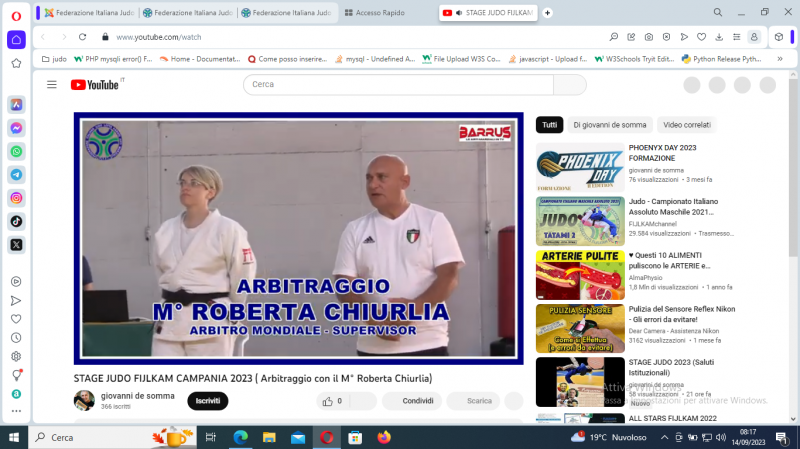Viewport: 800px width, 449px height.
Task: Open the Aria AI sidebar icon
Action: click(x=16, y=105)
